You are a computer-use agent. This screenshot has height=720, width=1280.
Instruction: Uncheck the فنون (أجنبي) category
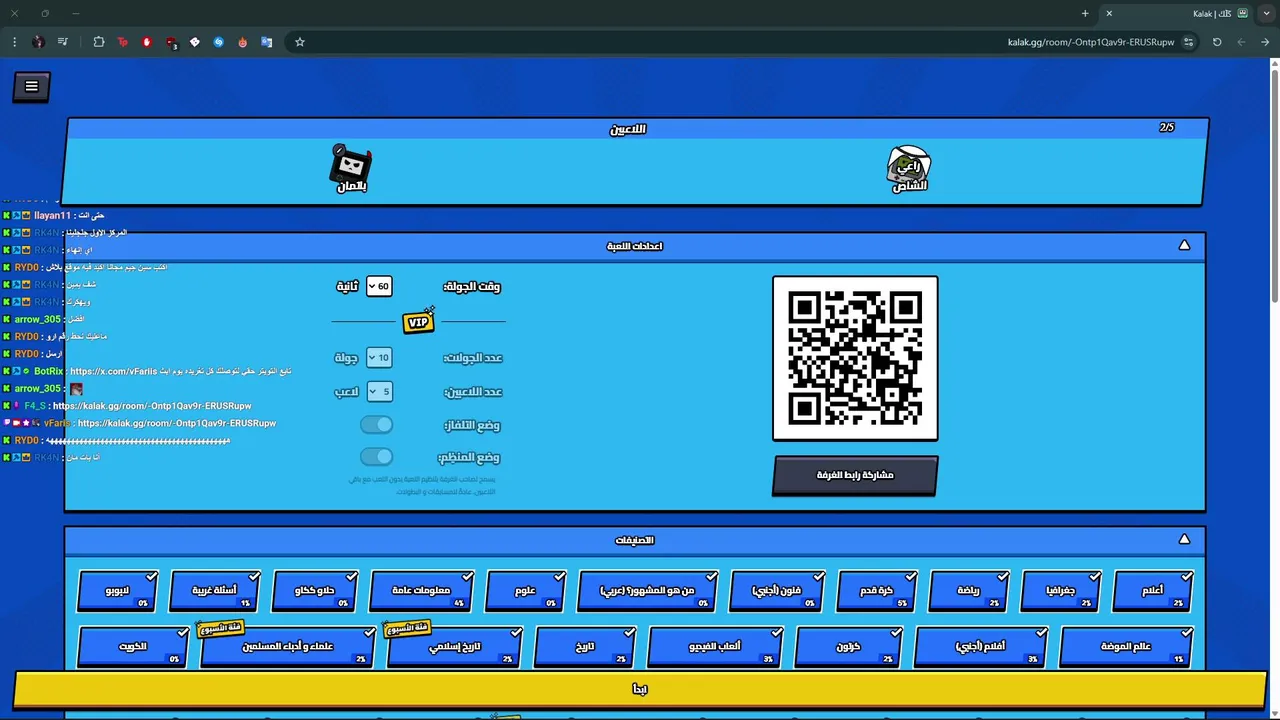coord(777,591)
